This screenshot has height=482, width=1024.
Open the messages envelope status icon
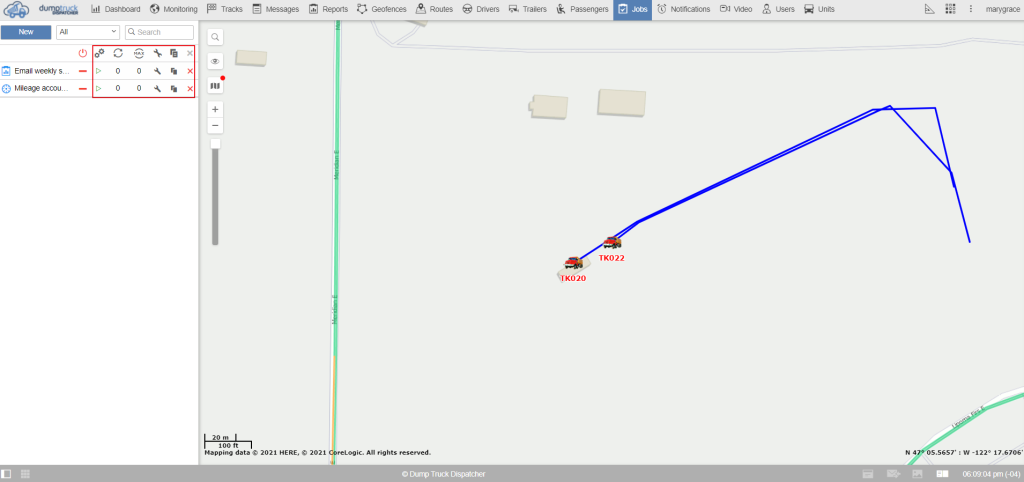pos(893,474)
